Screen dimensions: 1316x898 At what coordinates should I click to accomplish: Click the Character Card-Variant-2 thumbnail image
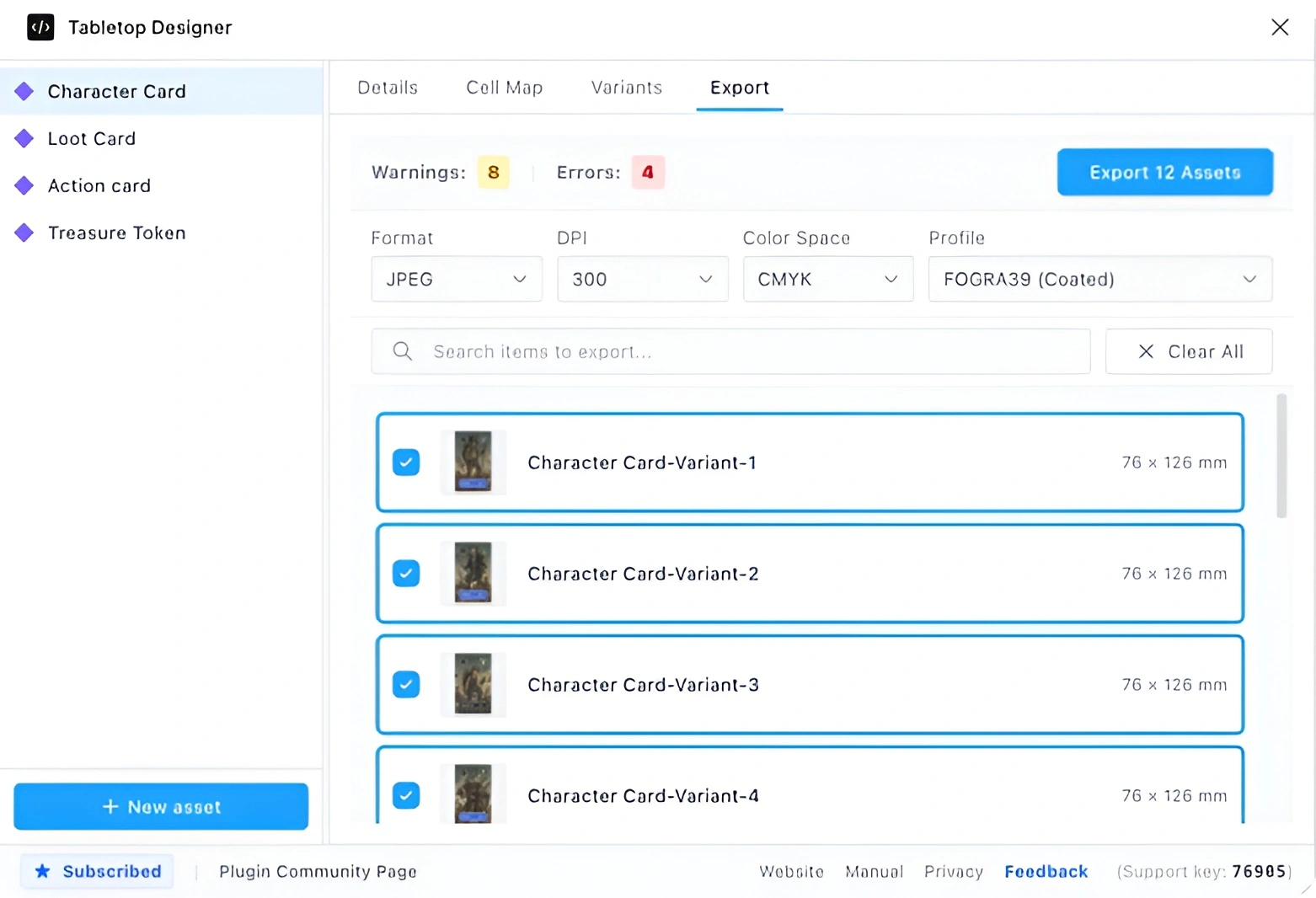pyautogui.click(x=473, y=574)
